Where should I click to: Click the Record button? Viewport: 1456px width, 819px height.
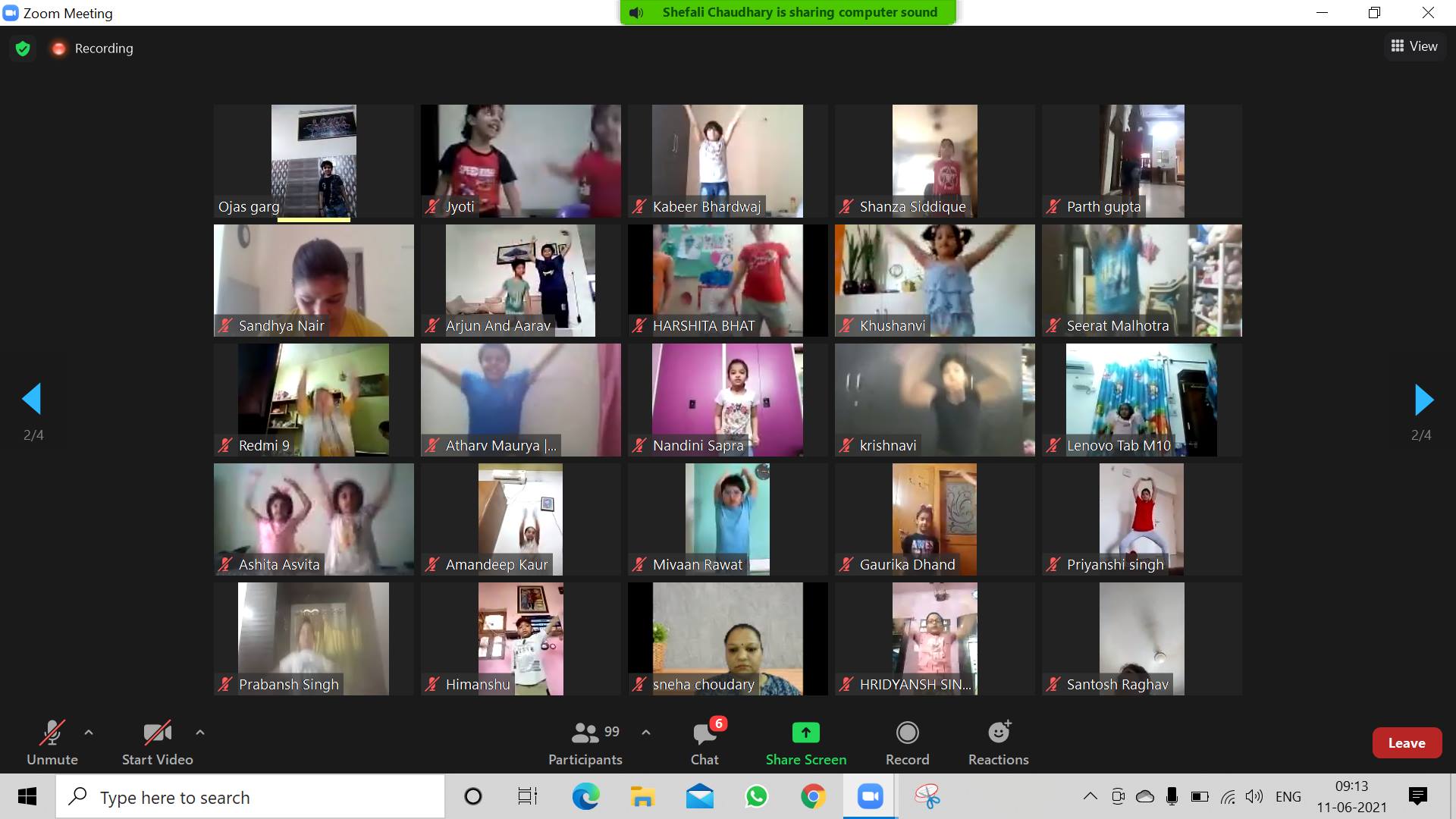907,743
